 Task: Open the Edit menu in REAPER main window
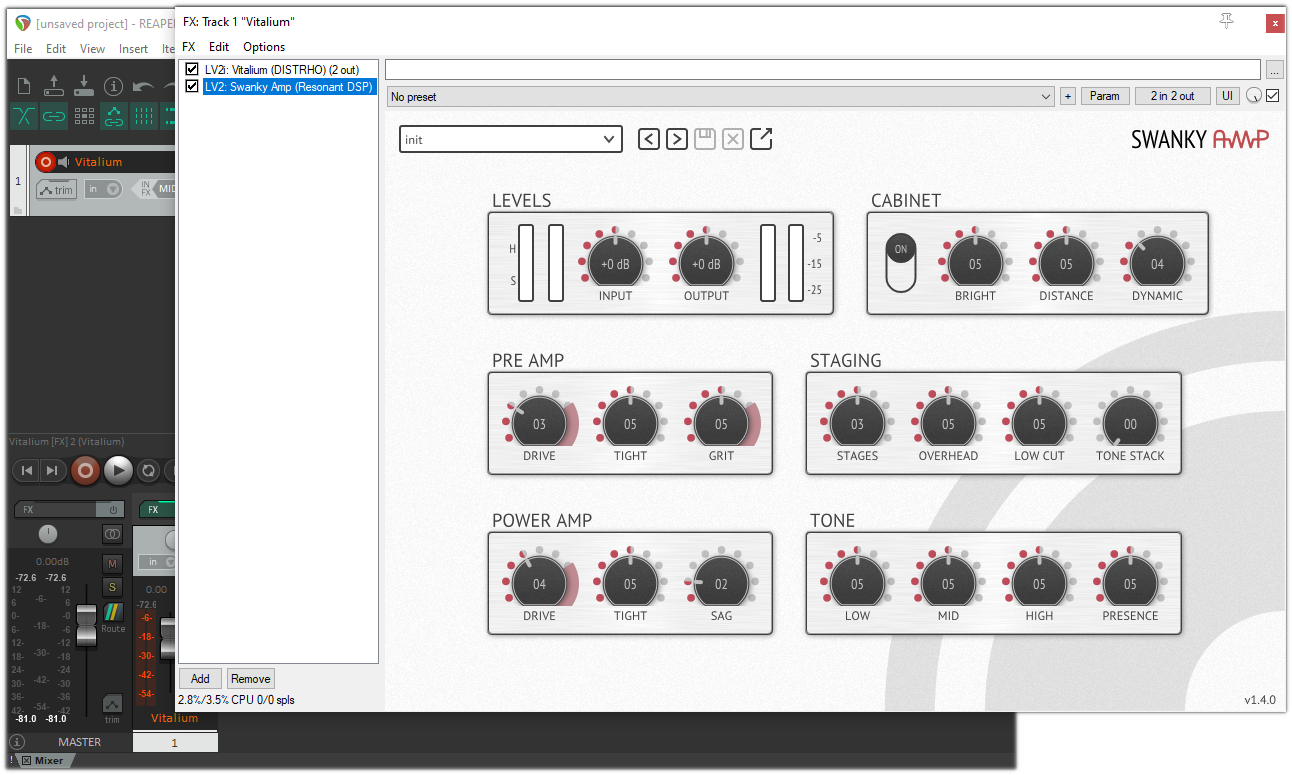coord(56,48)
